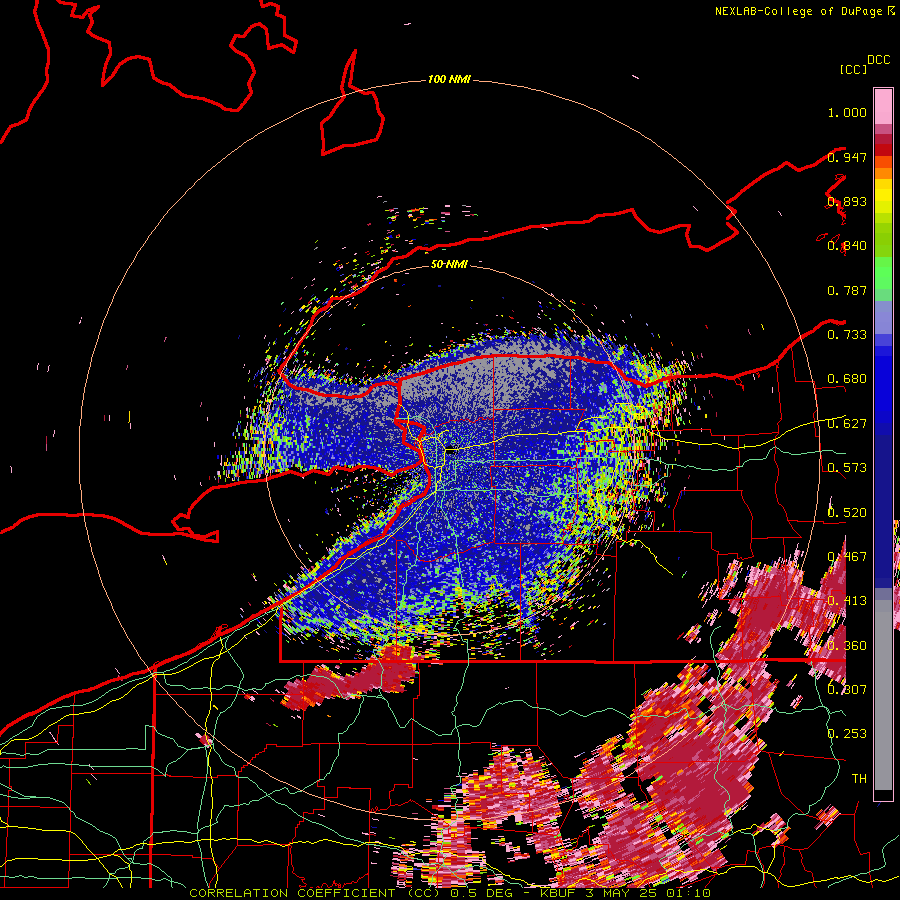Viewport: 900px width, 900px height.
Task: Click the 1.000 color scale value
Action: click(847, 112)
